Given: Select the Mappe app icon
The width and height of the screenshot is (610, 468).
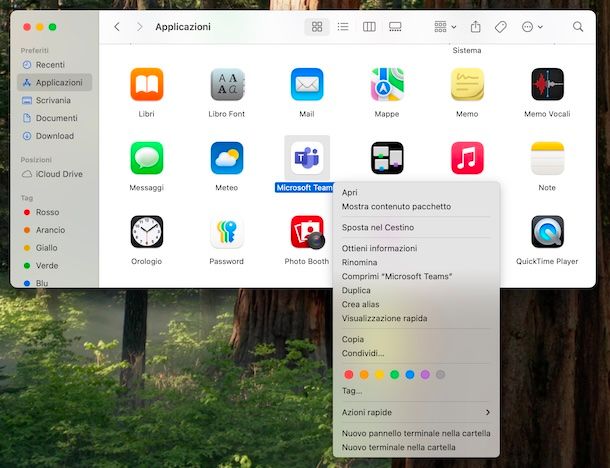Looking at the screenshot, I should pos(387,84).
